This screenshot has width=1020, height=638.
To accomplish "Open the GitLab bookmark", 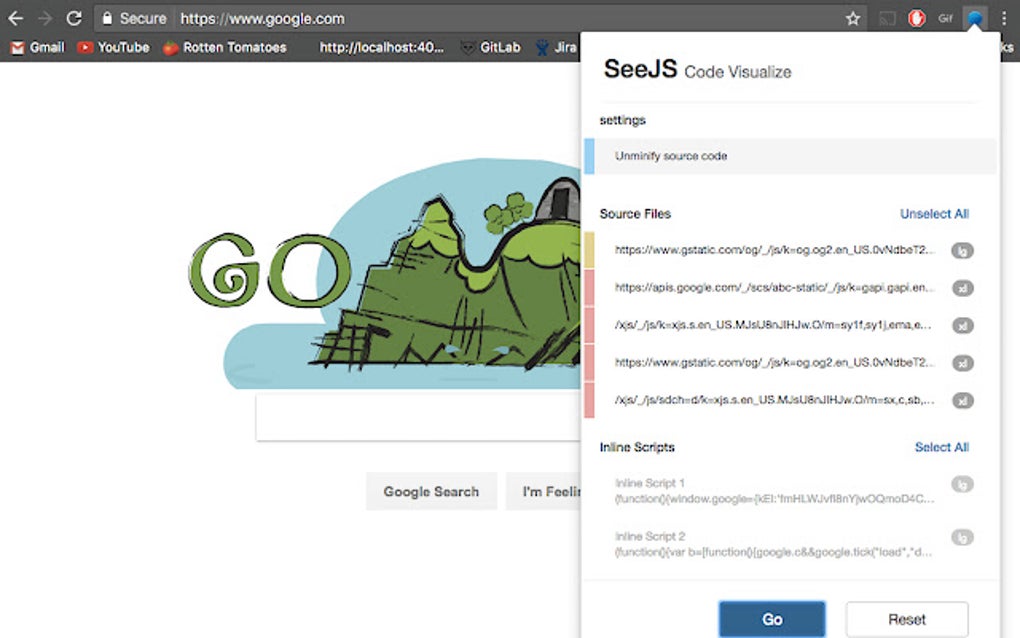I will pos(497,47).
